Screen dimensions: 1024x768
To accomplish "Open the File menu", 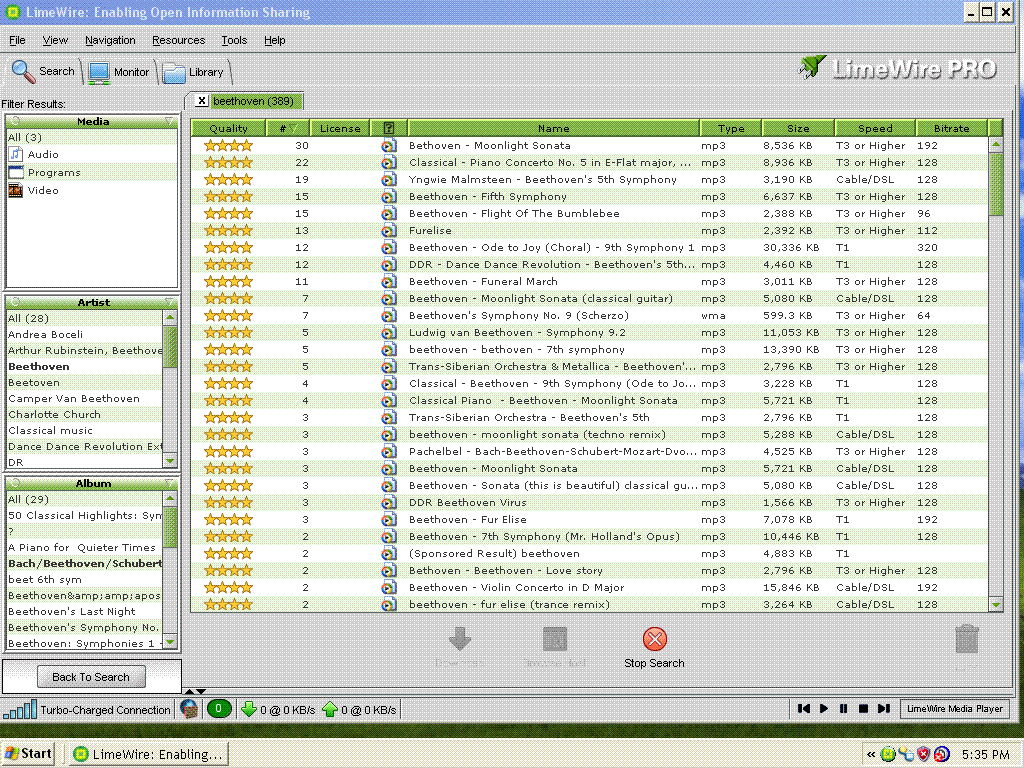I will (x=17, y=40).
